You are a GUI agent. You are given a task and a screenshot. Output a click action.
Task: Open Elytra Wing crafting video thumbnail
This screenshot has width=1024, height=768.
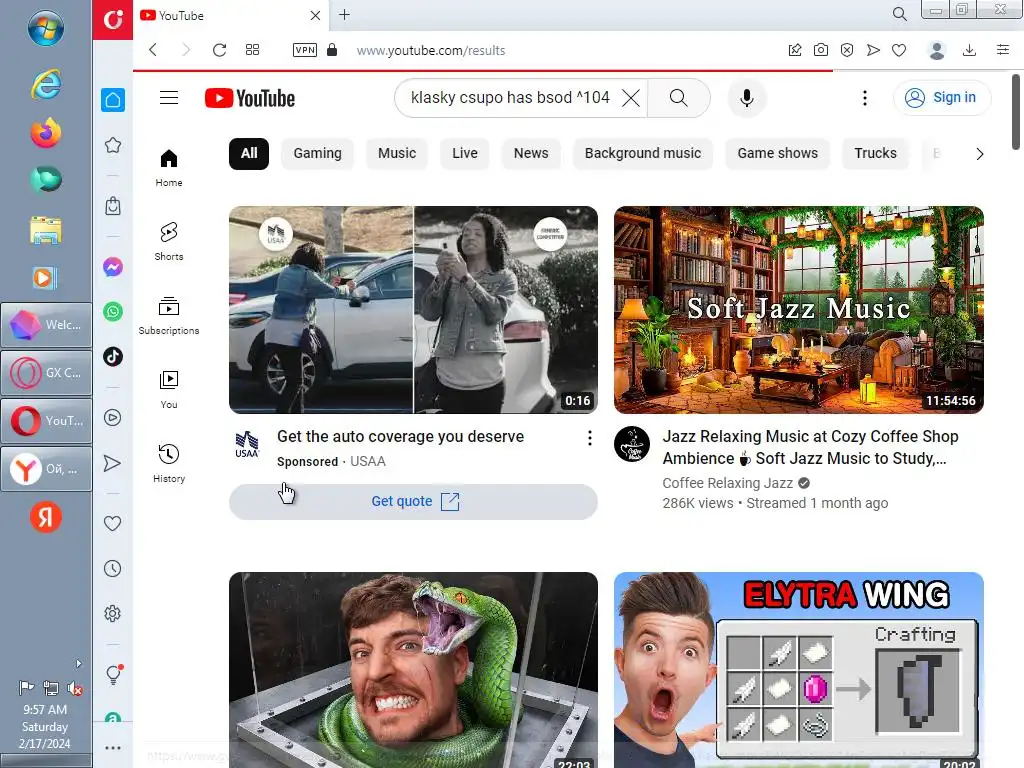(799, 670)
